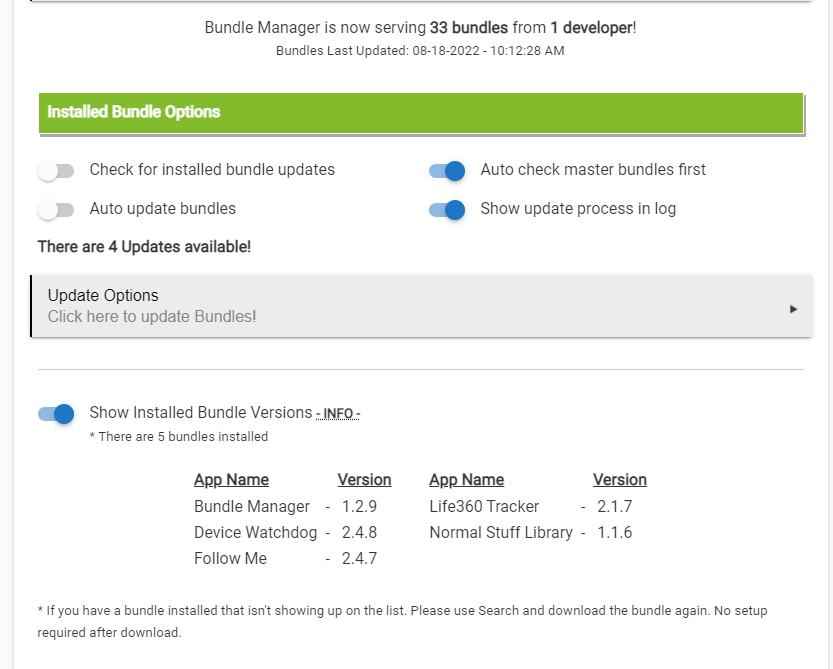Viewport: 833px width, 669px height.
Task: Click the left Version column header
Action: click(364, 479)
